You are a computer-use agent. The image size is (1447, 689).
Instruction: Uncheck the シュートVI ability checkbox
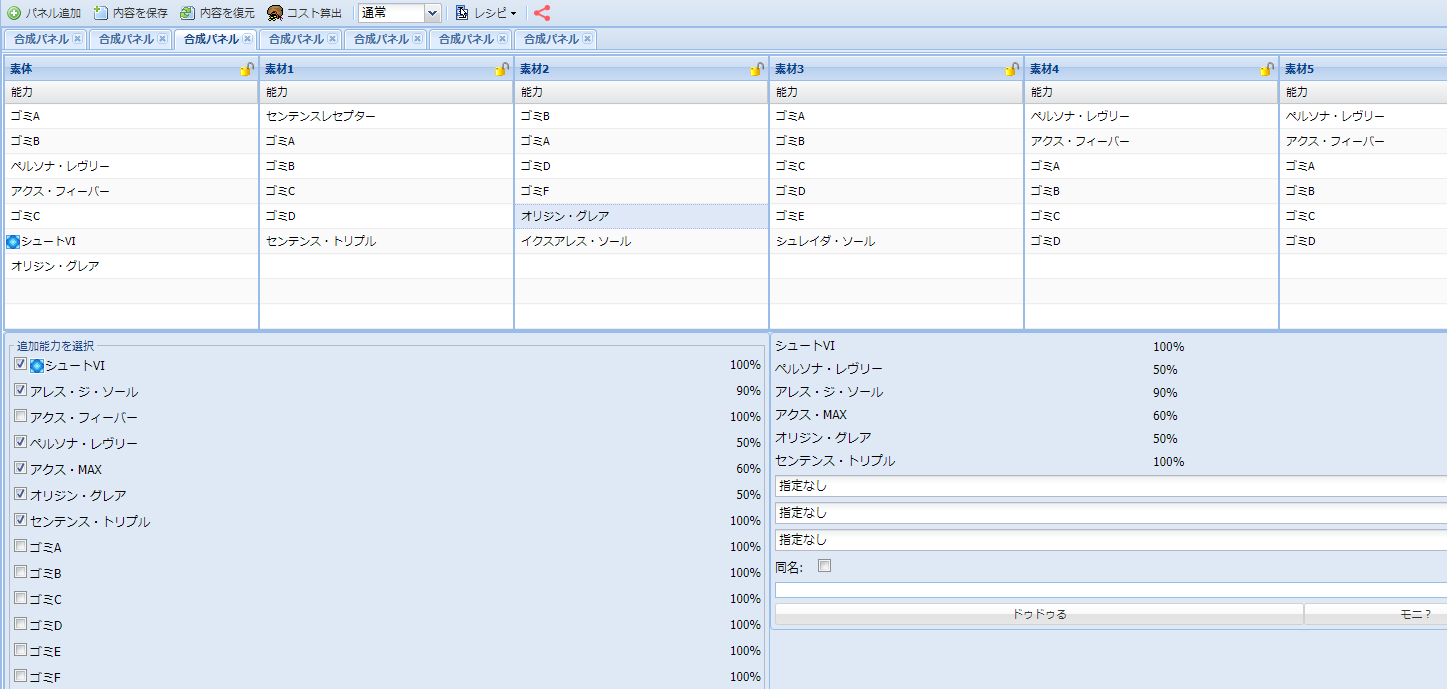(x=20, y=365)
